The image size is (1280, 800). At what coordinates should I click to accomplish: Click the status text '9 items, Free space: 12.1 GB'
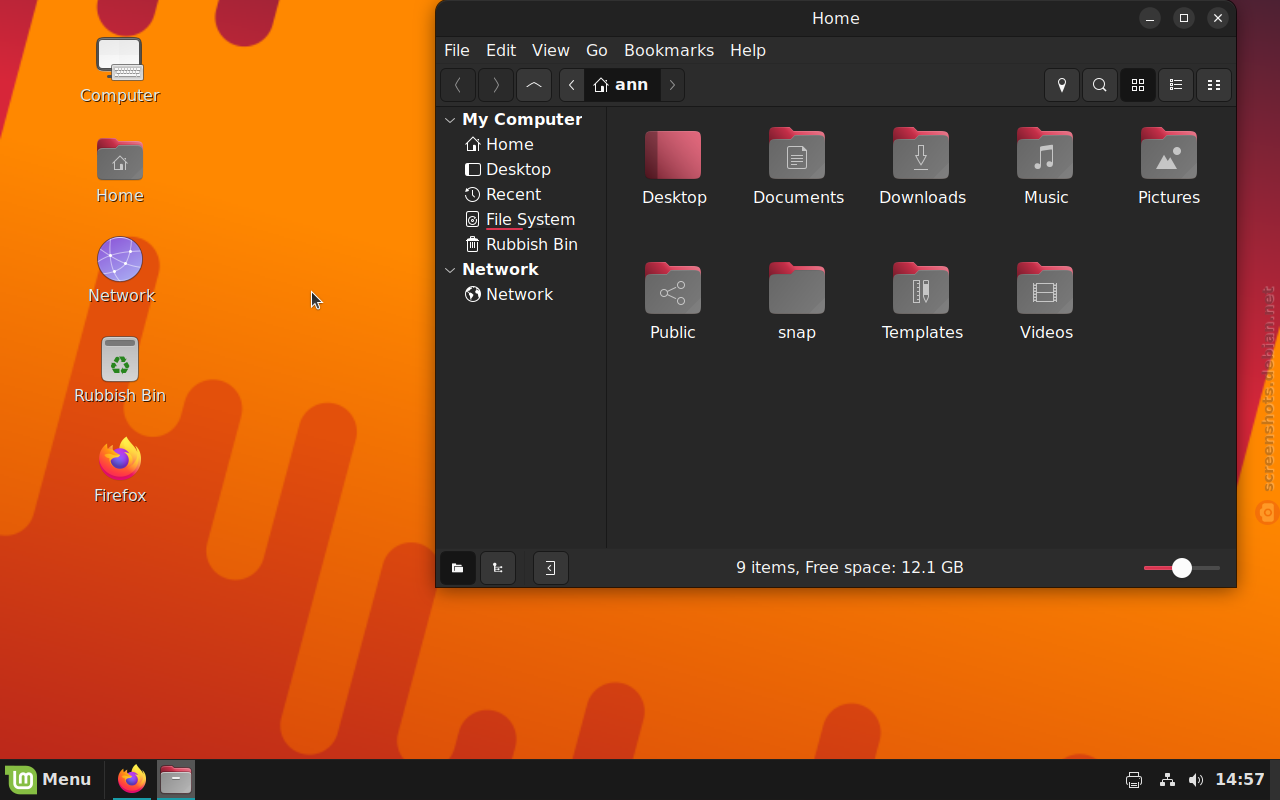pos(850,568)
